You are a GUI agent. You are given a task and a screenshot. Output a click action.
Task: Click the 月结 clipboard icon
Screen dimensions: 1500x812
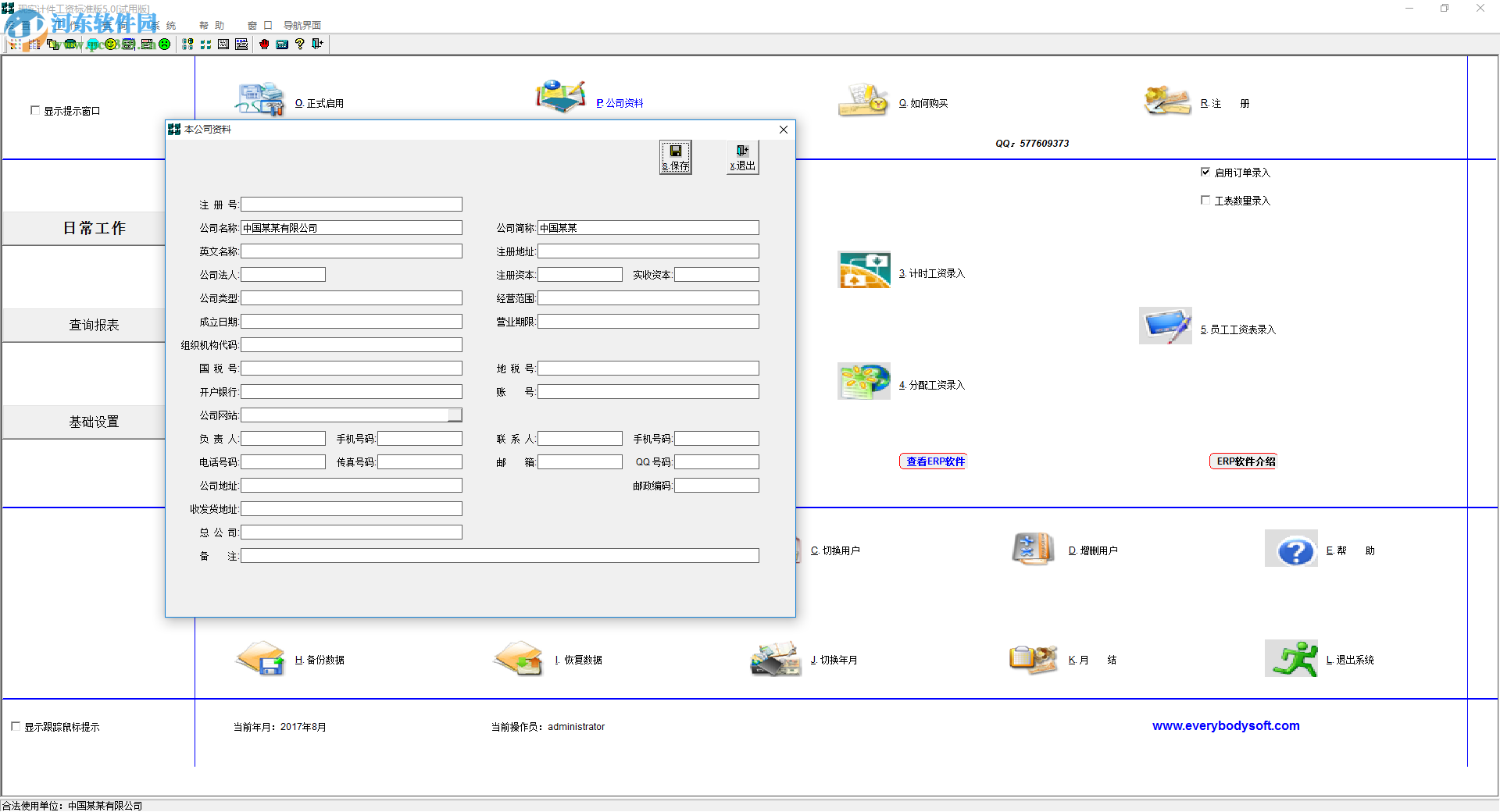[1034, 658]
